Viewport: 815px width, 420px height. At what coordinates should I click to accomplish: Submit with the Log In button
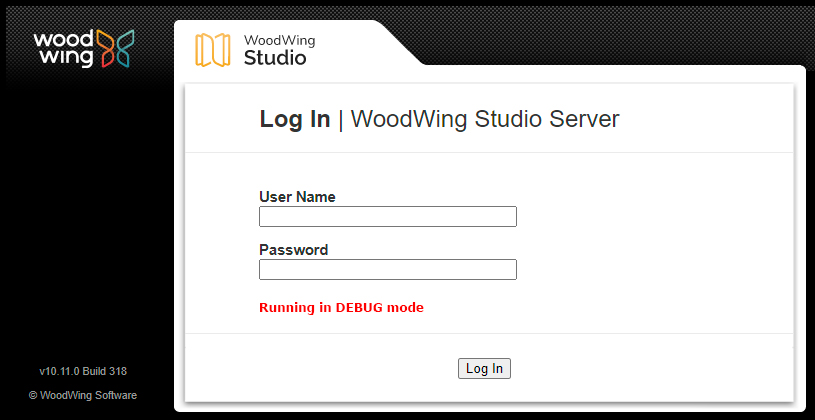click(x=484, y=369)
